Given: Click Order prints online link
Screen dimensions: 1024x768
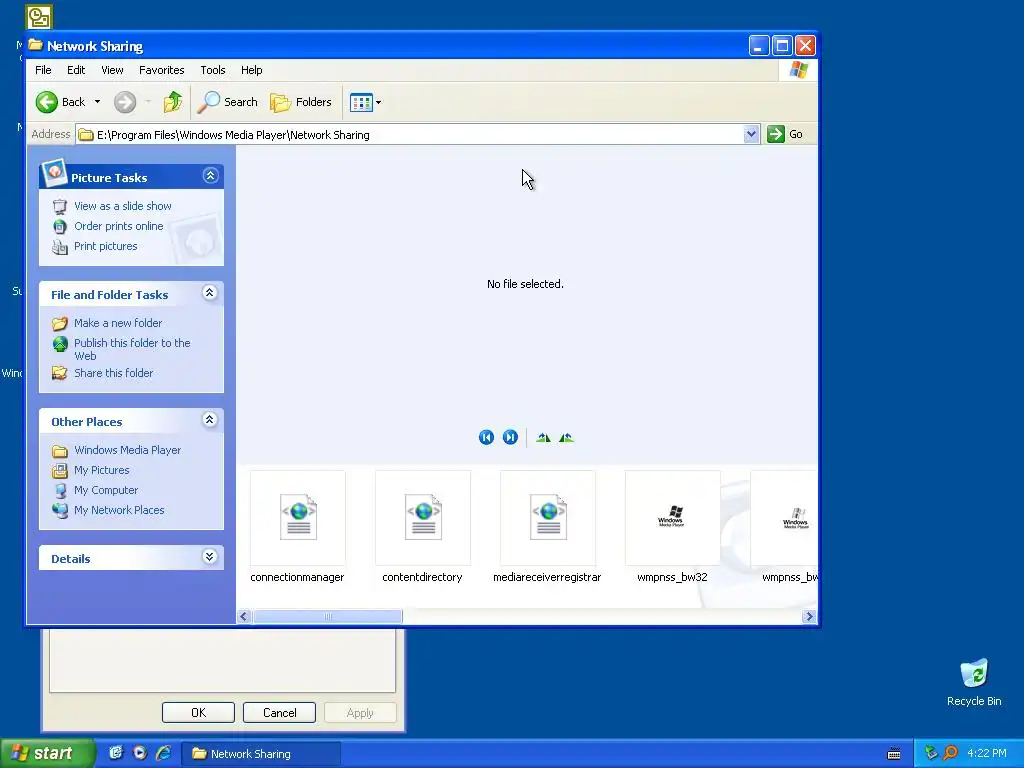Looking at the screenshot, I should (x=119, y=226).
